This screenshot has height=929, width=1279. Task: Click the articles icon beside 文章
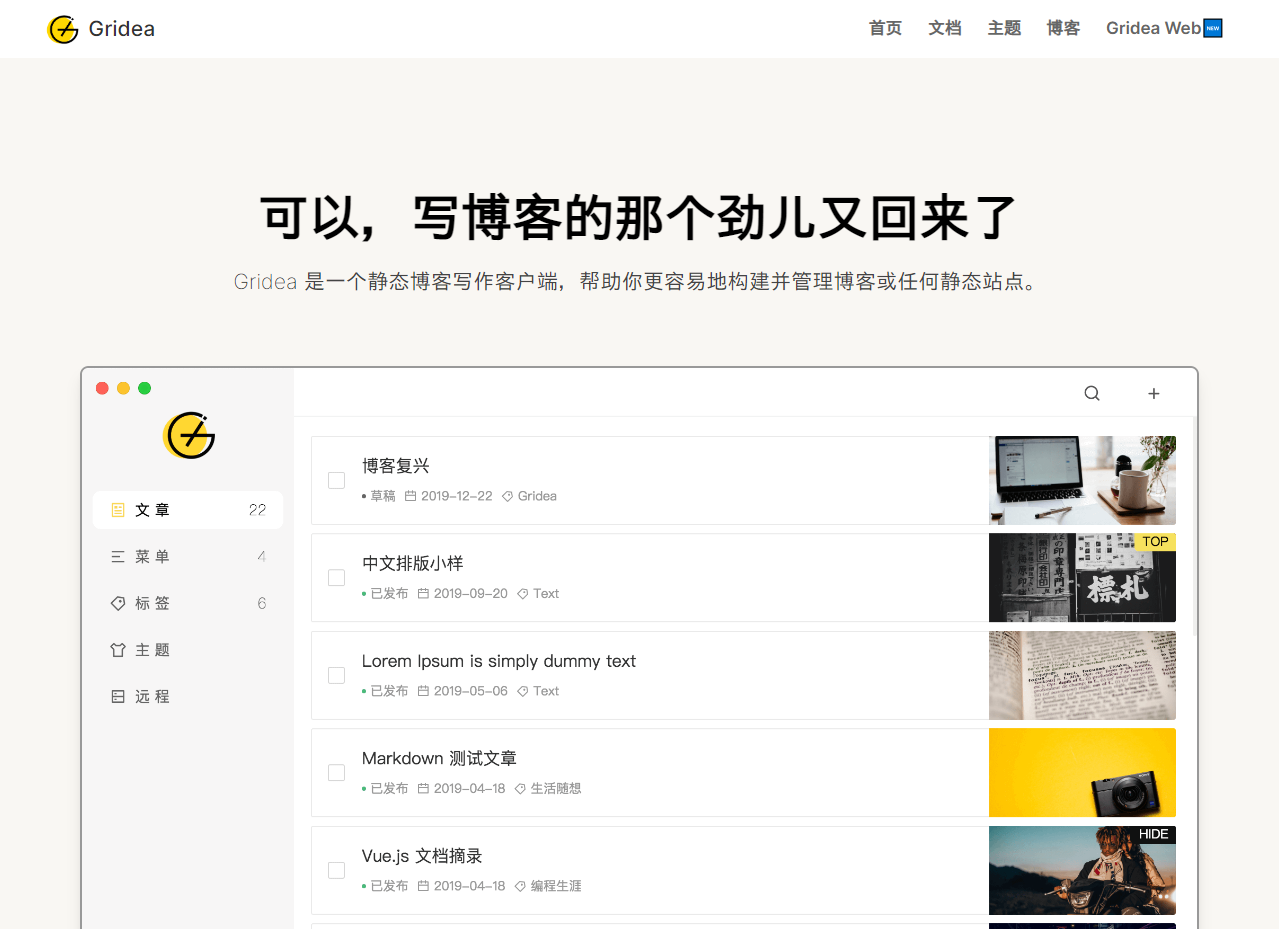pos(118,510)
